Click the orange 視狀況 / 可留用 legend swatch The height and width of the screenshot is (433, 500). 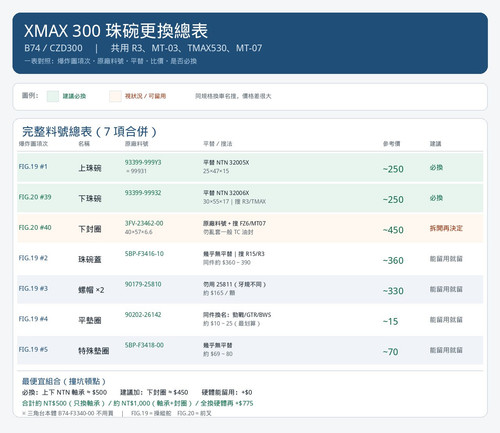[115, 96]
